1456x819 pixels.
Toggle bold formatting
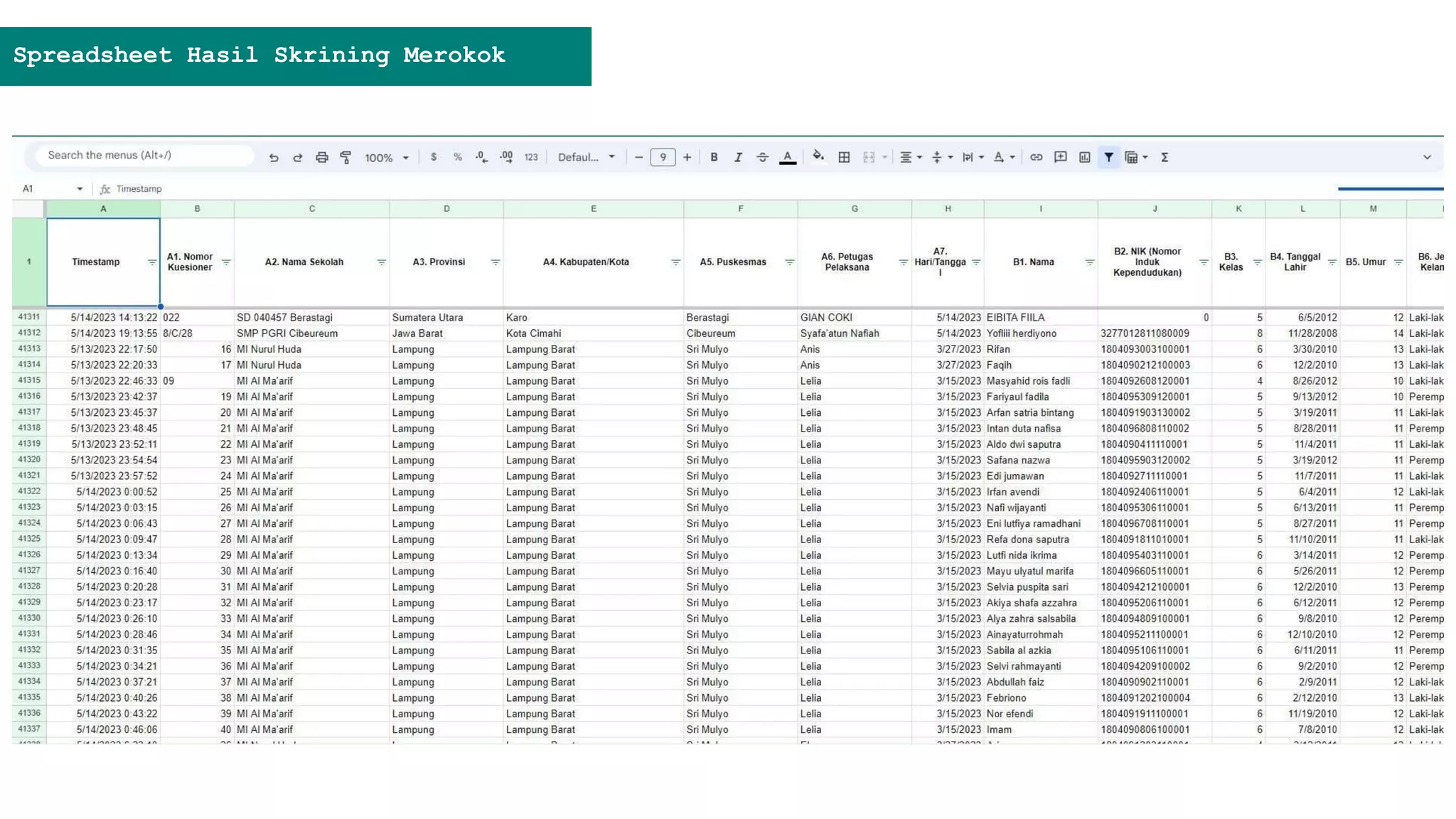714,157
